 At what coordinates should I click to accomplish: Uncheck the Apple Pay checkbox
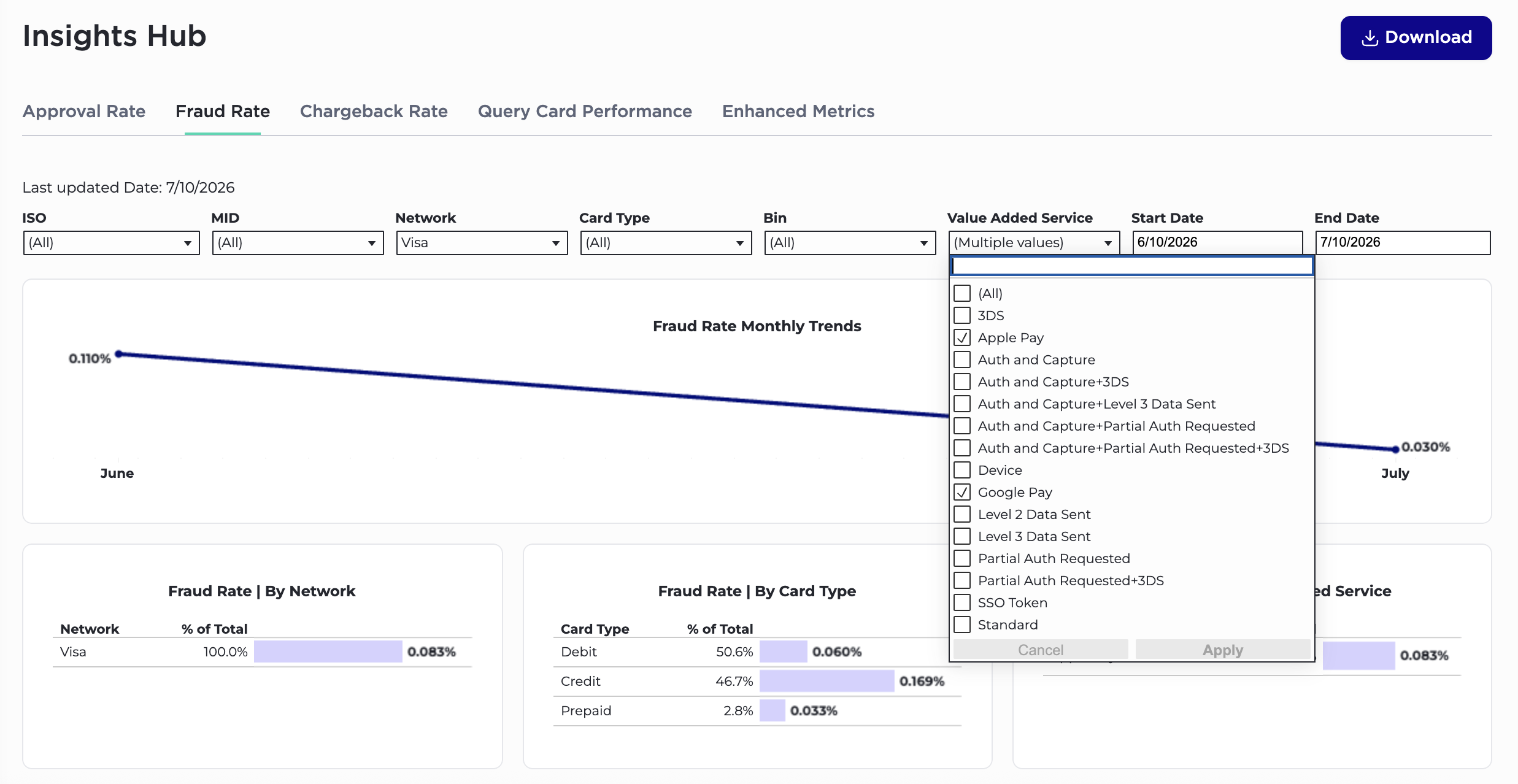[x=962, y=337]
